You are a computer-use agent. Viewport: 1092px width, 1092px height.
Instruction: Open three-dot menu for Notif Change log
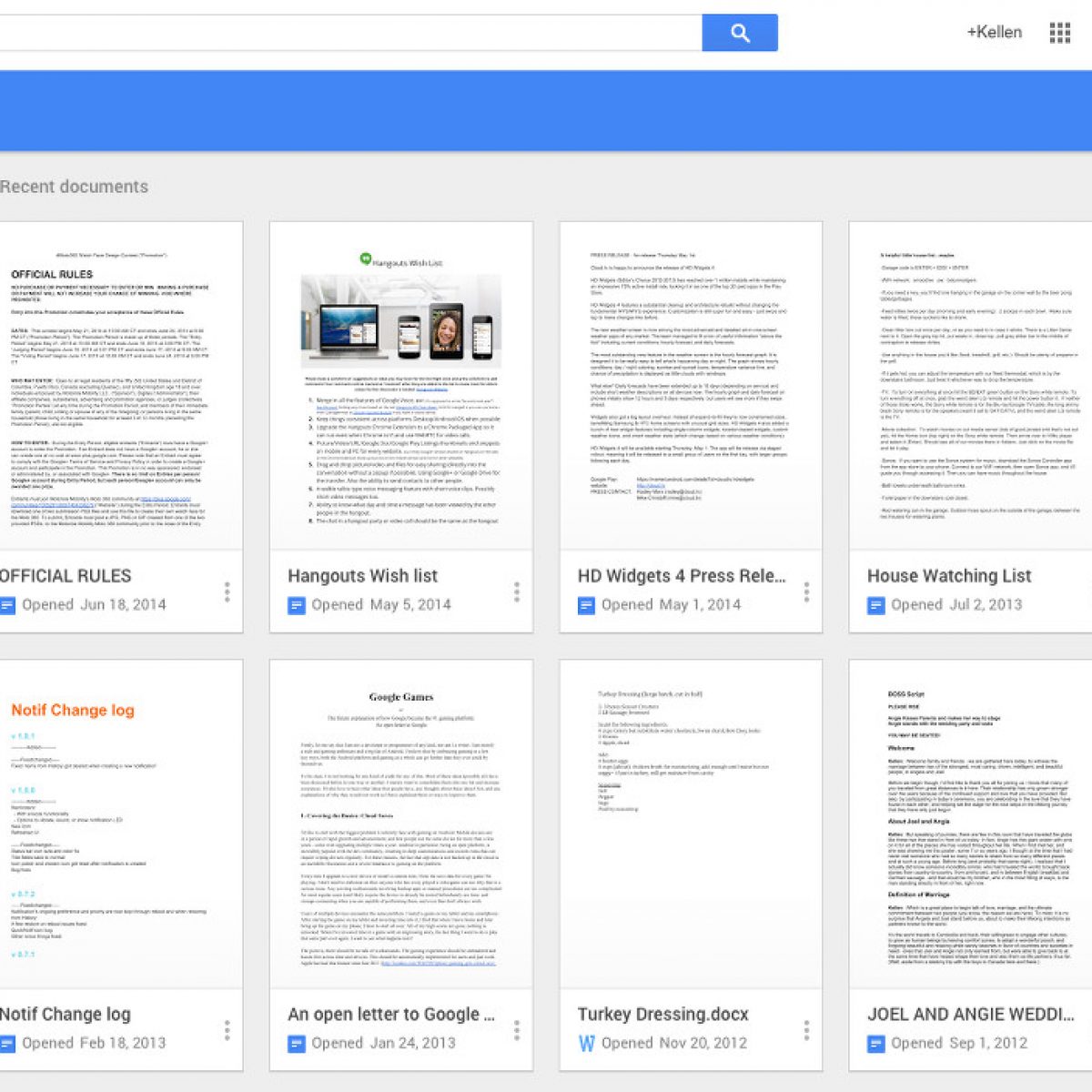click(227, 1030)
